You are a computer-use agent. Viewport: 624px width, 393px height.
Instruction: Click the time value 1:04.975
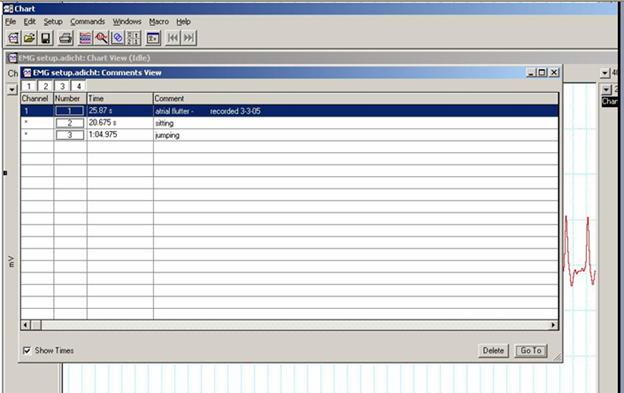(103, 134)
